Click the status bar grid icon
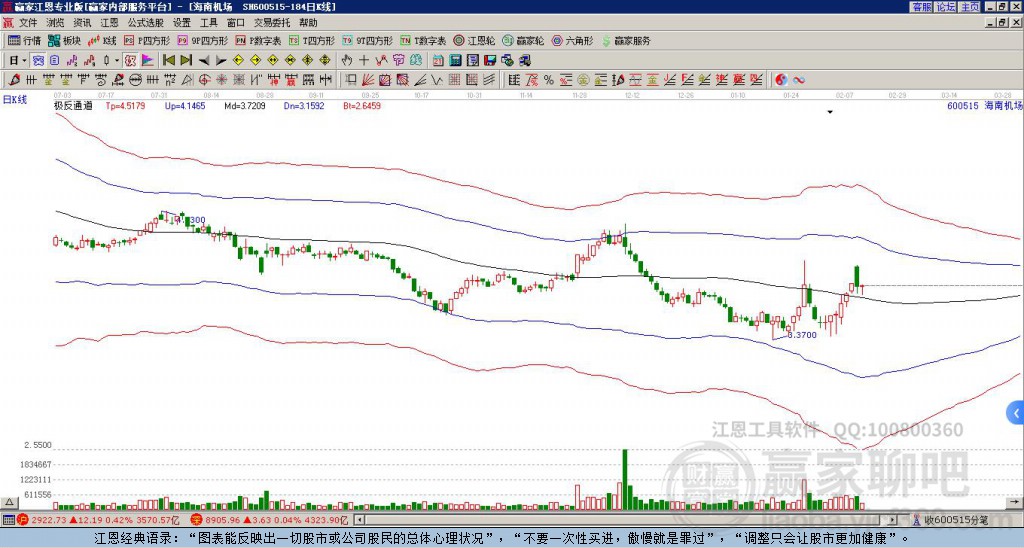 click(x=8, y=520)
